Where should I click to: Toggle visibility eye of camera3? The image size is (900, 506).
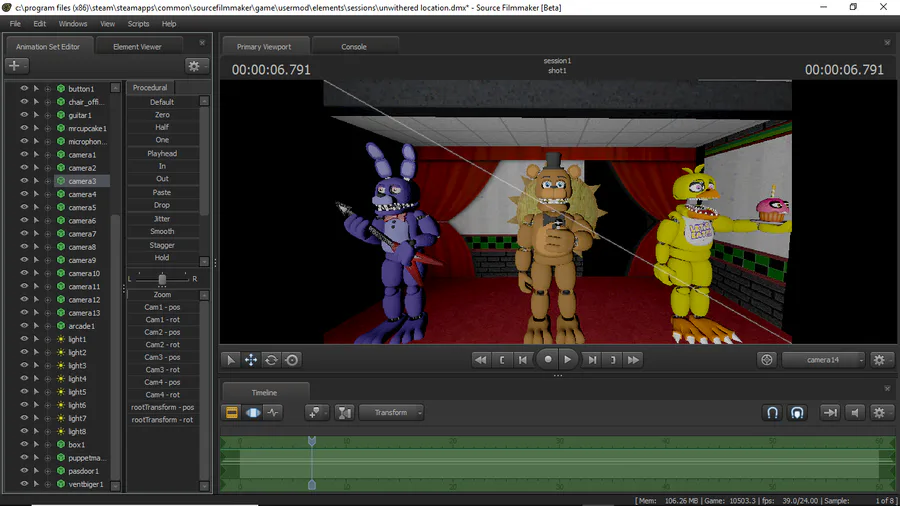pyautogui.click(x=24, y=180)
